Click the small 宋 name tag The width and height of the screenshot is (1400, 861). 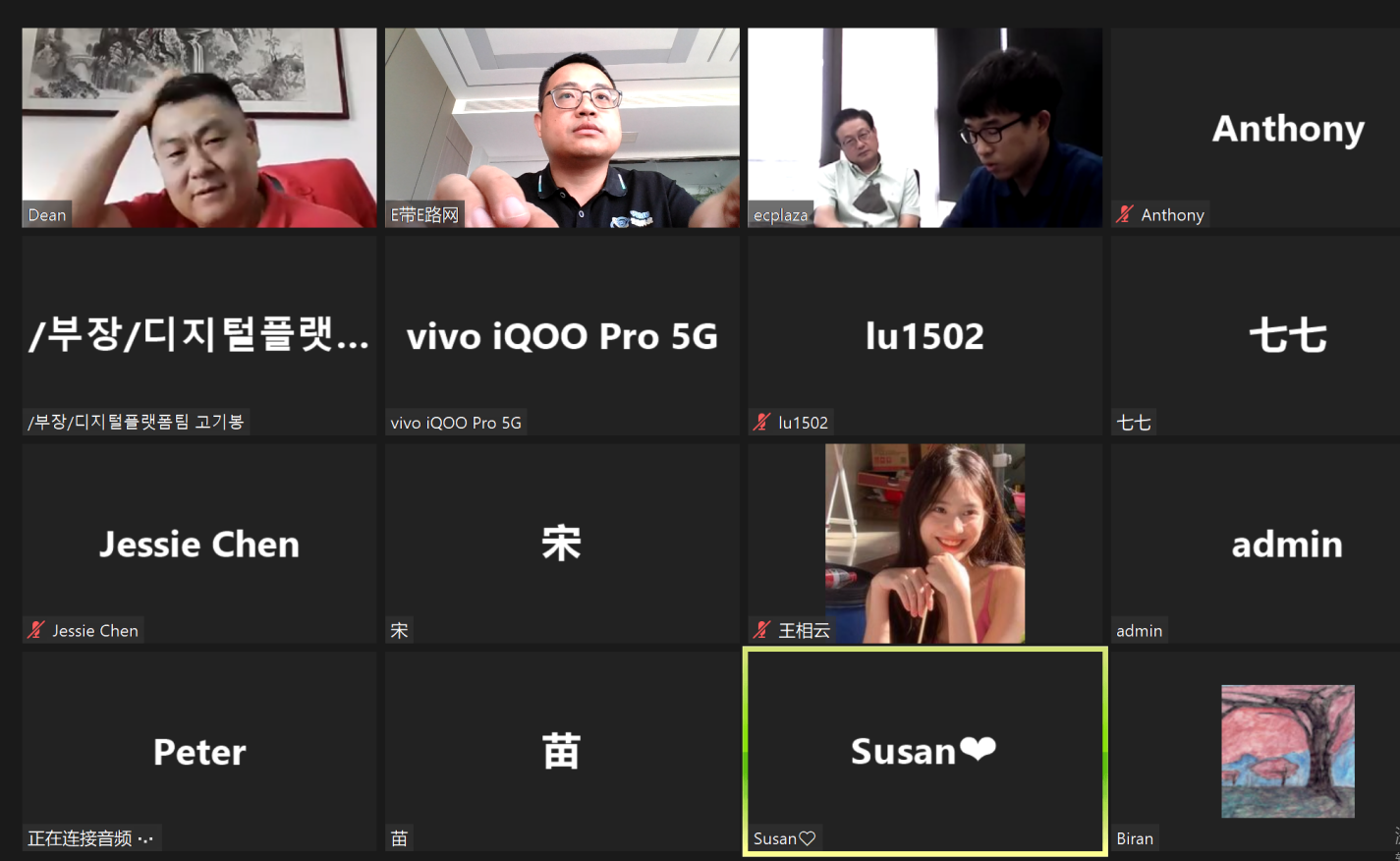(x=399, y=631)
